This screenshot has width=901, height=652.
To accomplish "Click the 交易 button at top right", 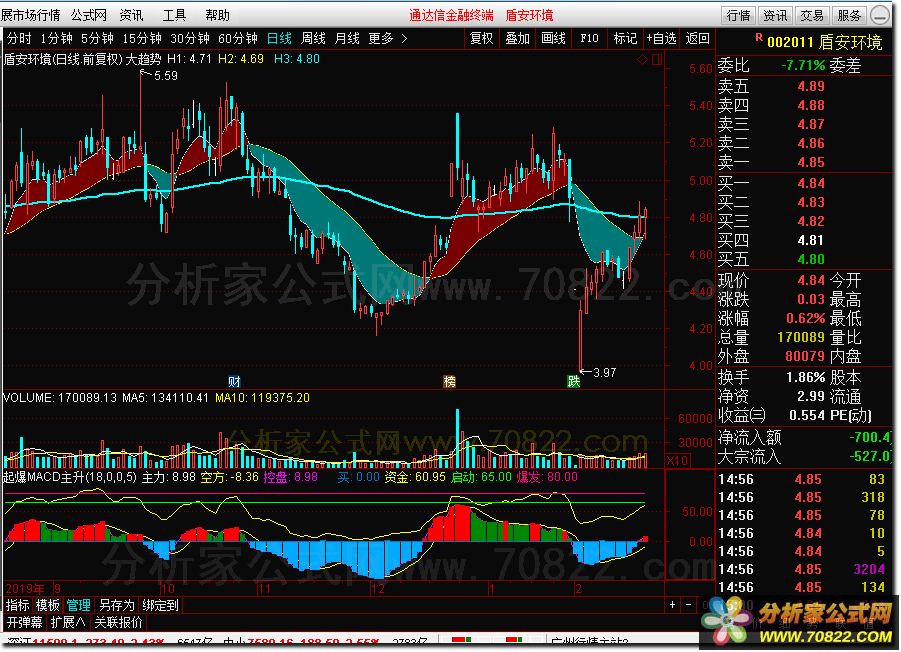I will 811,15.
